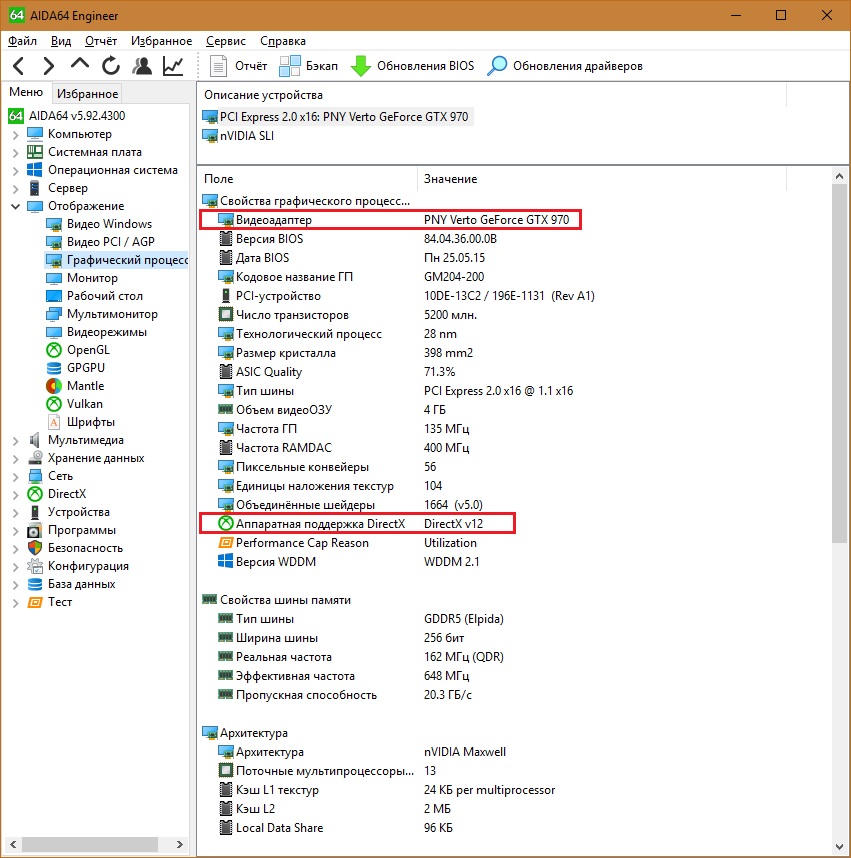Open Обновления драйверов
Viewport: 851px width, 858px height.
point(565,66)
